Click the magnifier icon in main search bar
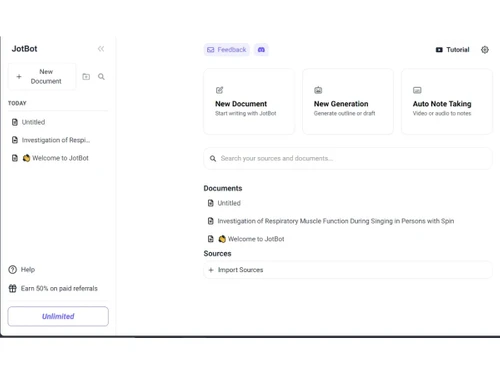Screen dimensions: 500x375 coord(213,158)
